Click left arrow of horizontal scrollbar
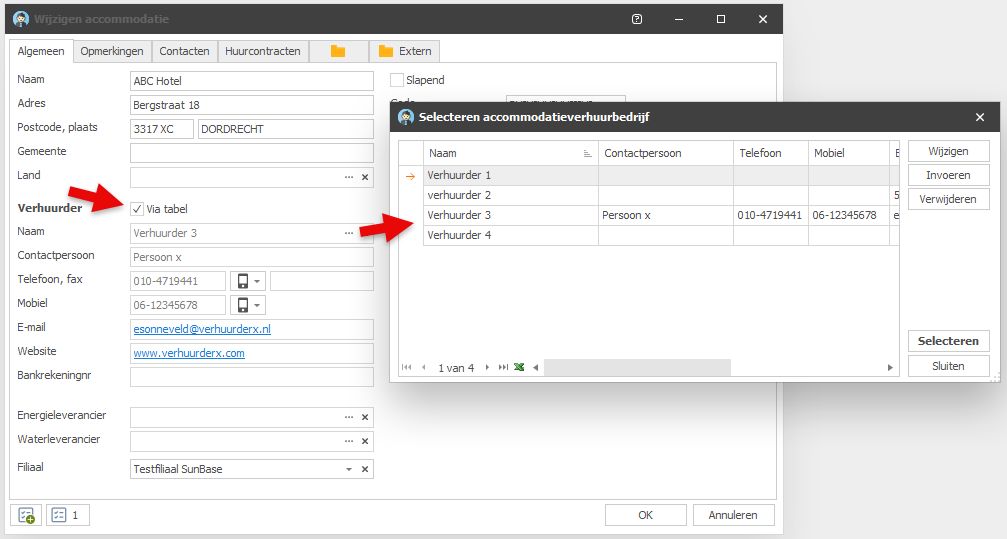Viewport: 1007px width, 539px height. coord(536,367)
